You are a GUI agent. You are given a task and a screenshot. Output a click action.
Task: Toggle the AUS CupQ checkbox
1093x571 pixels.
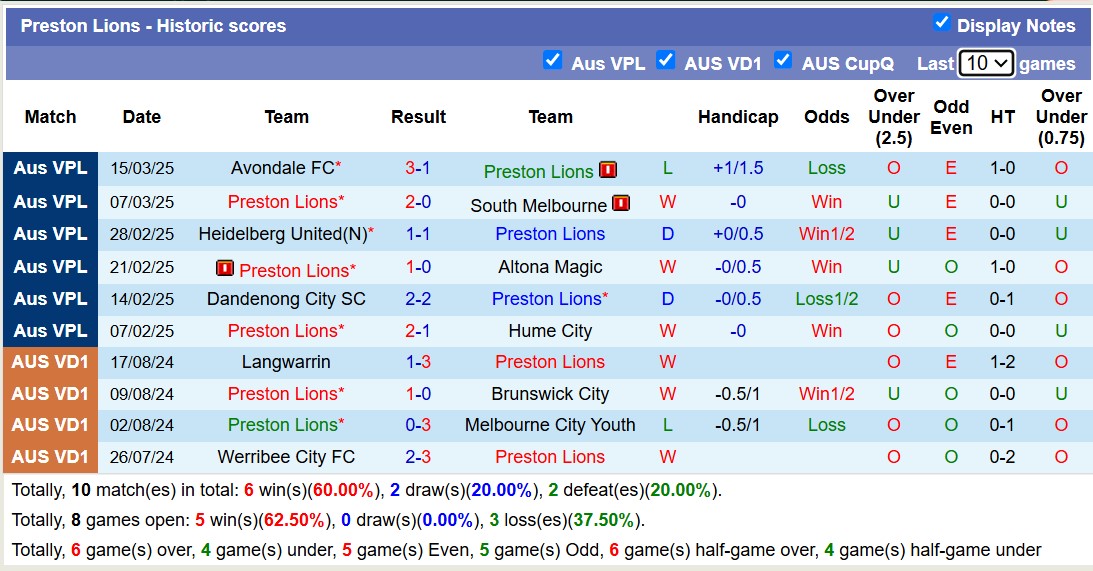[783, 61]
